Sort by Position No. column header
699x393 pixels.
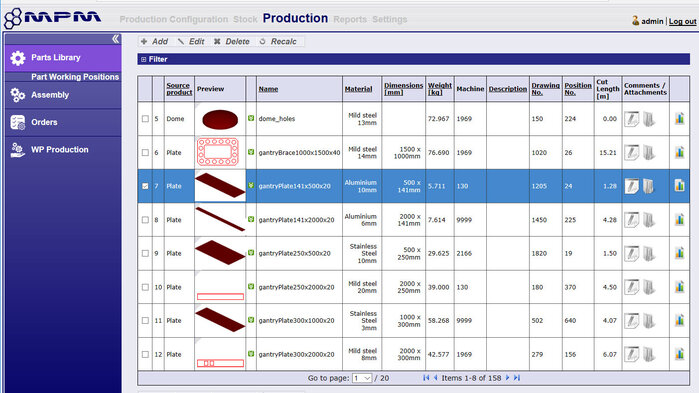[x=578, y=89]
